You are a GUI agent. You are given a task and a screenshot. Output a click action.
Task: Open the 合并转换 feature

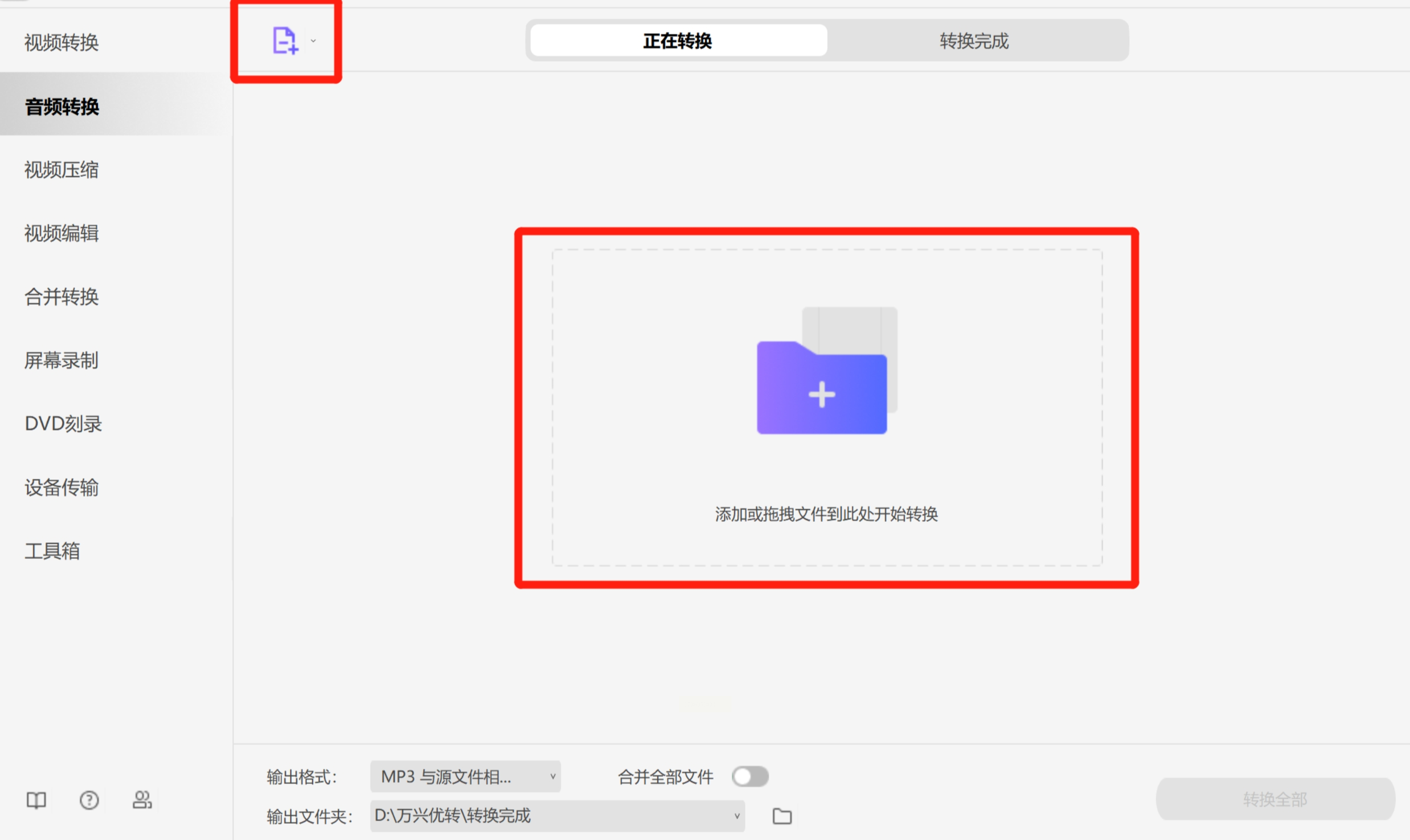pos(61,297)
